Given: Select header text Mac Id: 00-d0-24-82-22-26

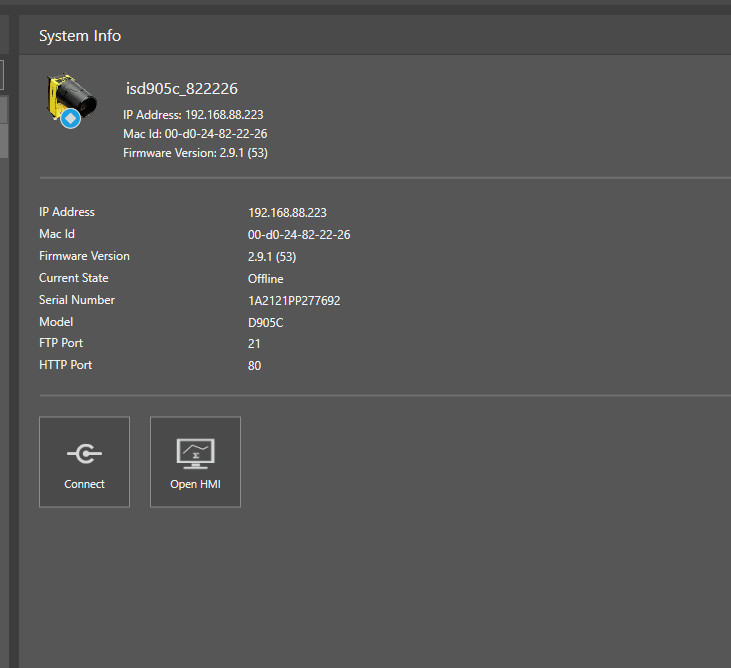Looking at the screenshot, I should [x=195, y=134].
